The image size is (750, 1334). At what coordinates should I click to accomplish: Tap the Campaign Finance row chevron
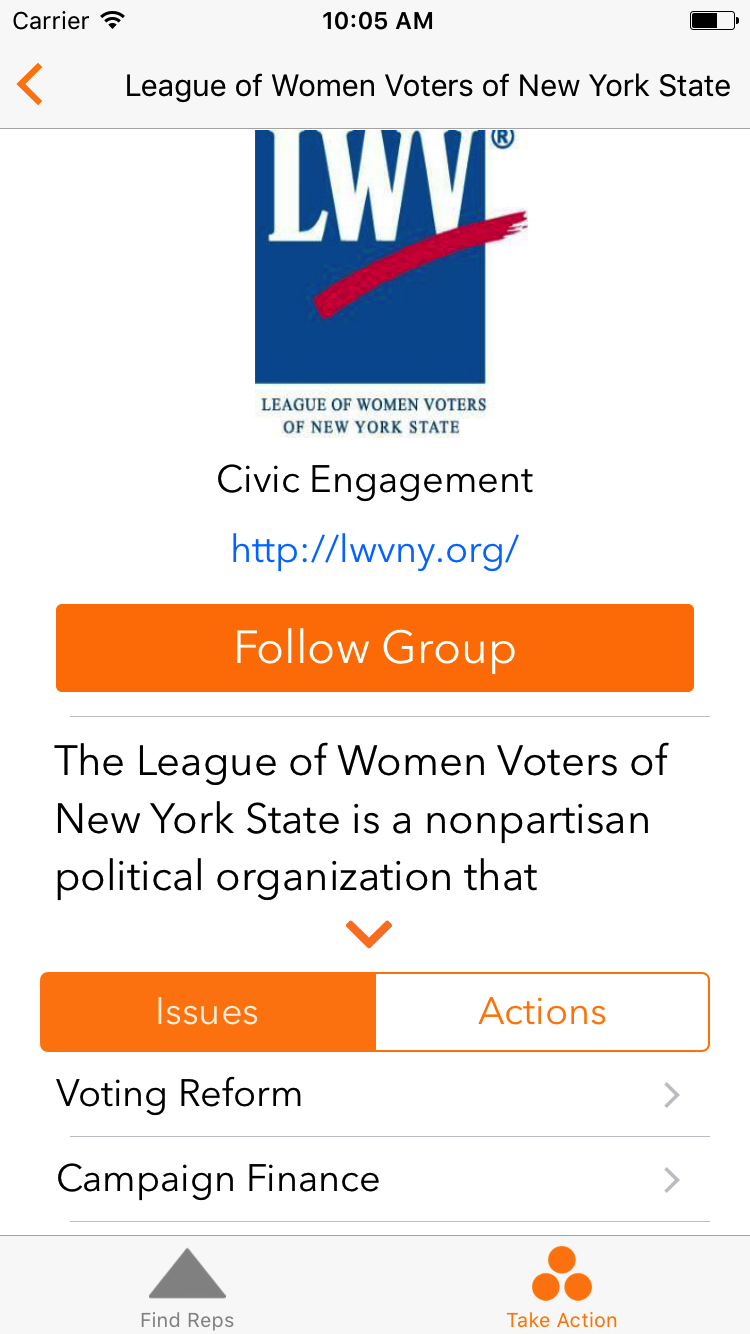point(672,1181)
